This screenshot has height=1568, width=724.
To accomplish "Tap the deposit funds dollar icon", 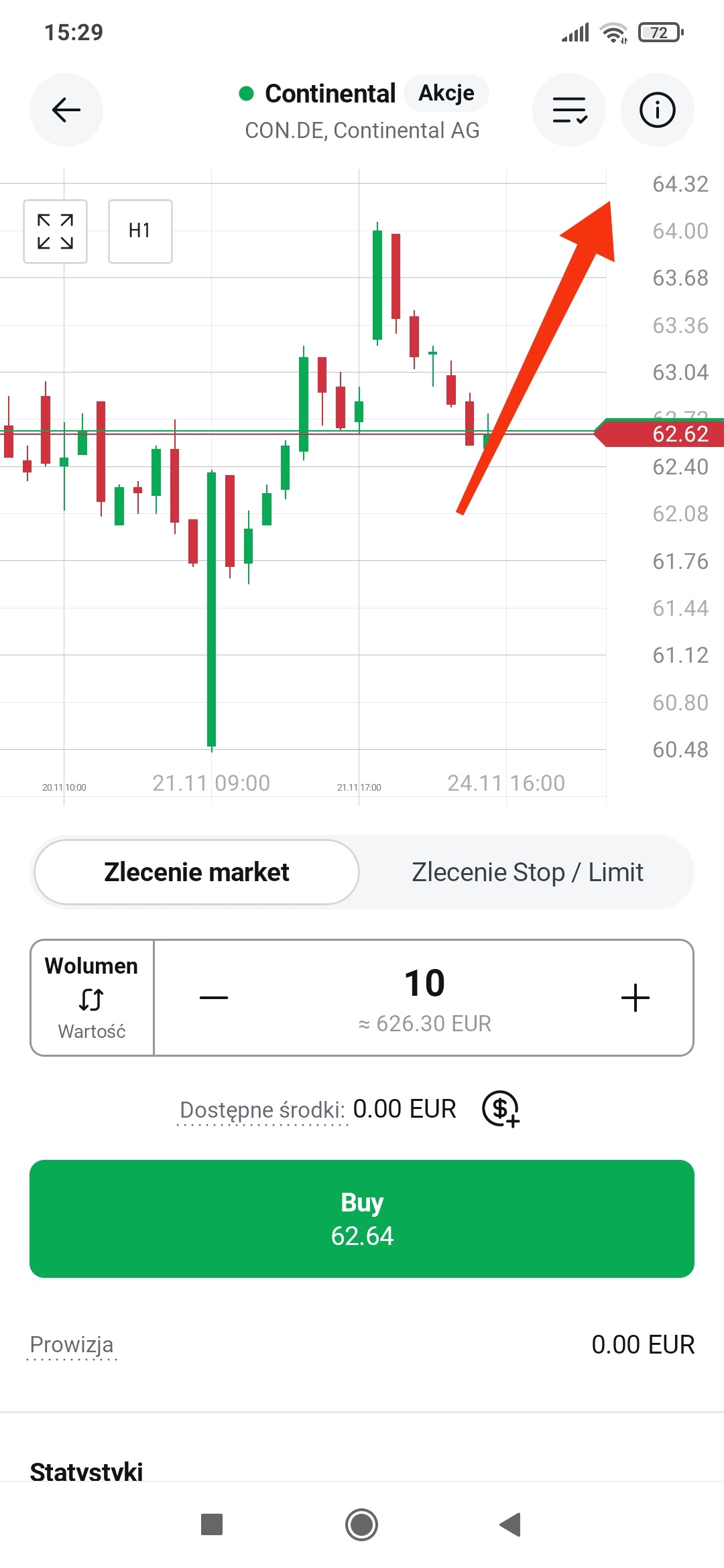I will (501, 1109).
